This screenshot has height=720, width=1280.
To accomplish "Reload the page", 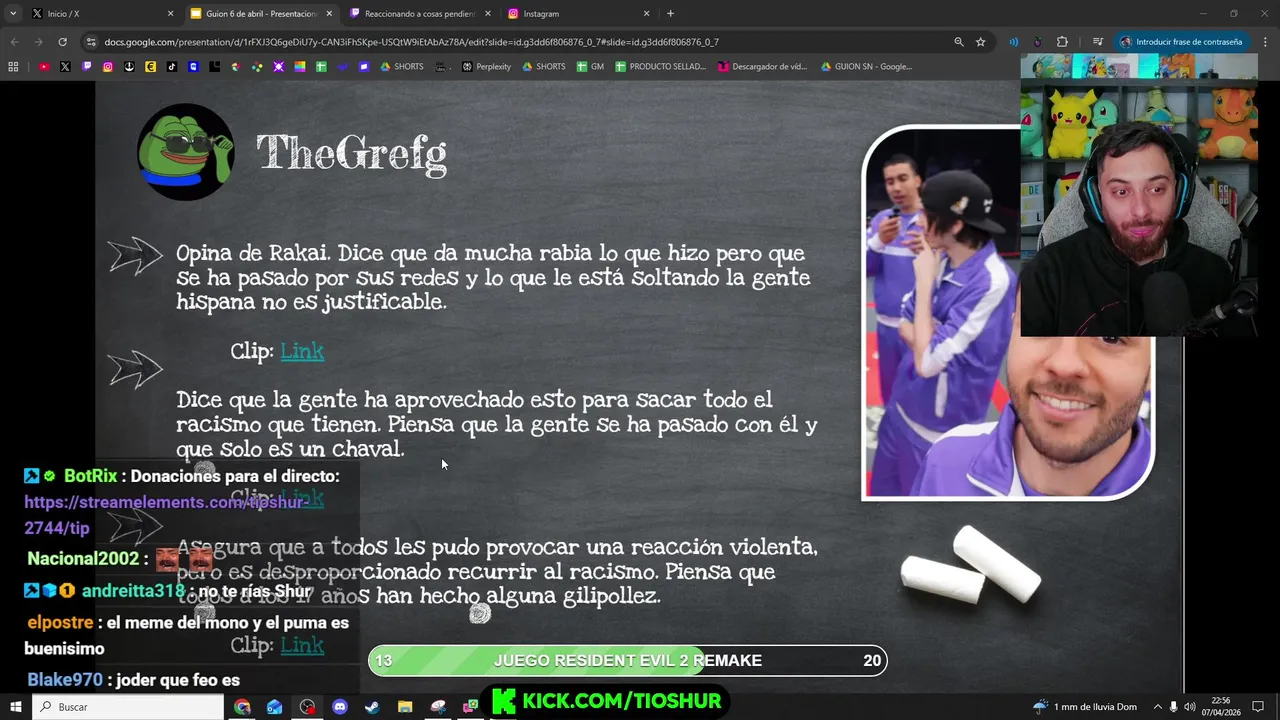I will point(62,42).
